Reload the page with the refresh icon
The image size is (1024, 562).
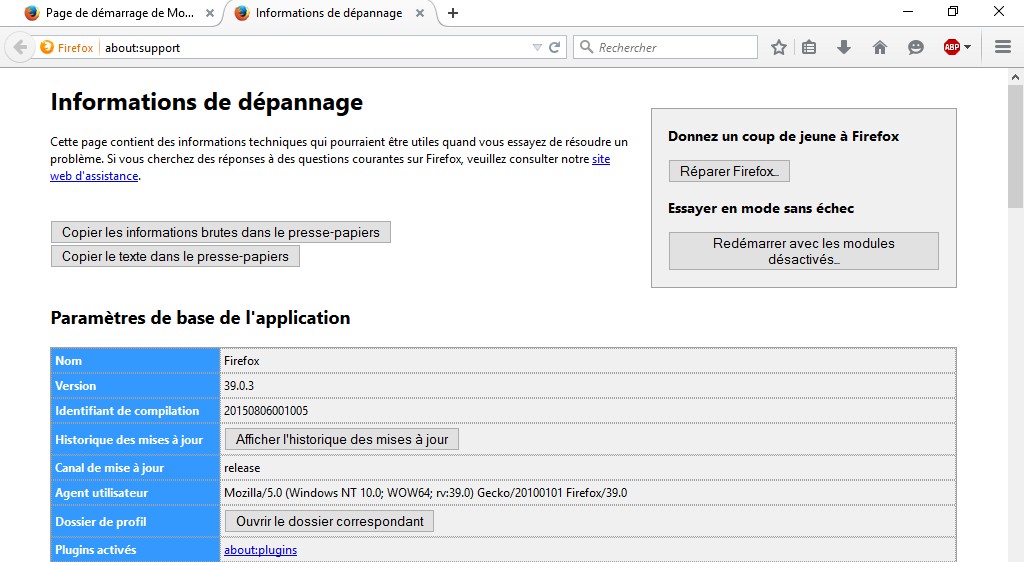click(x=555, y=47)
